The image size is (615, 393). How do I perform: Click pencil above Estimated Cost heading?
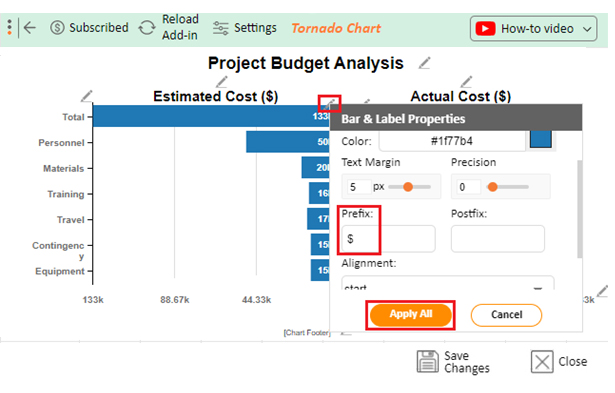[222, 82]
